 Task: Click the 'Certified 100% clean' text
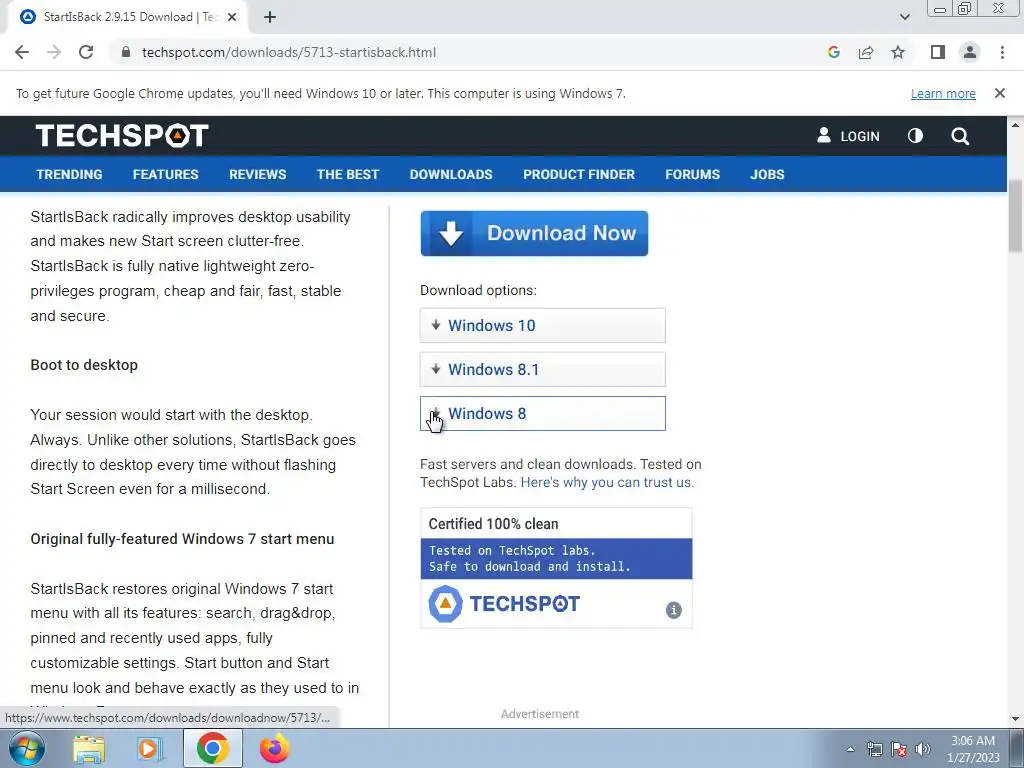493,524
